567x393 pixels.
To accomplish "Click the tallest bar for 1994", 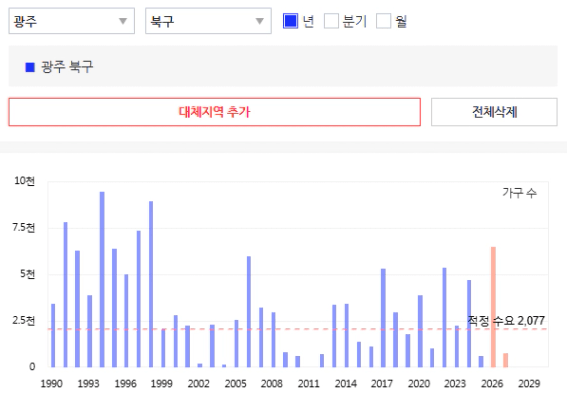I will coord(102,279).
